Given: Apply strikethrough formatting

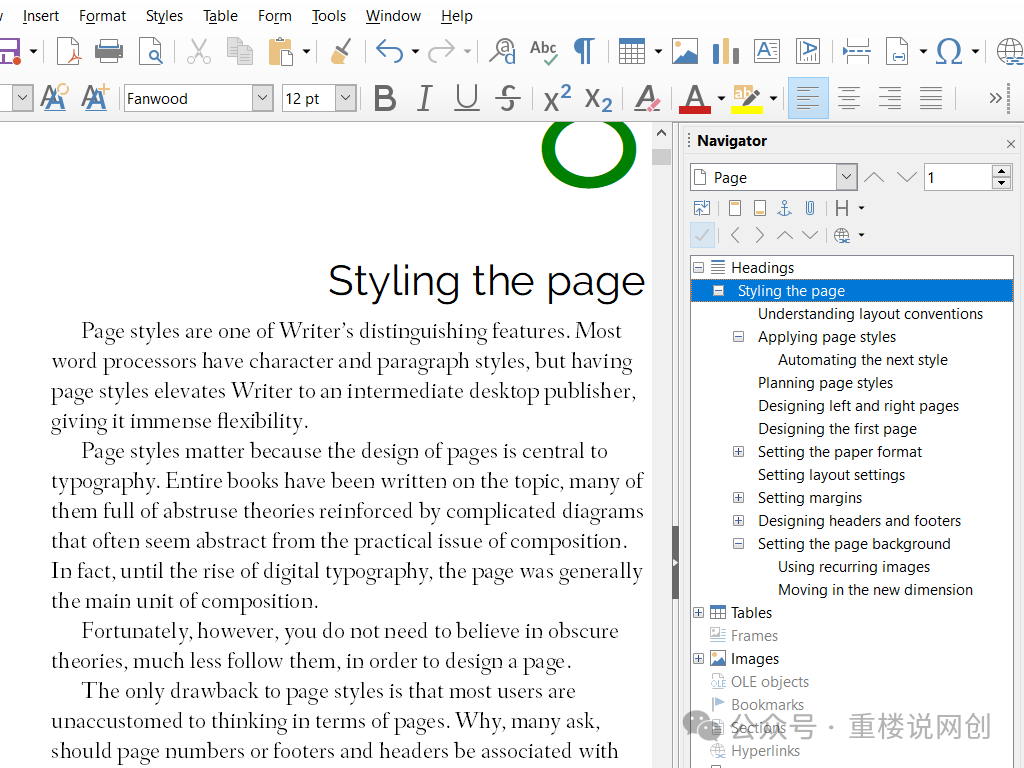Looking at the screenshot, I should pos(507,99).
